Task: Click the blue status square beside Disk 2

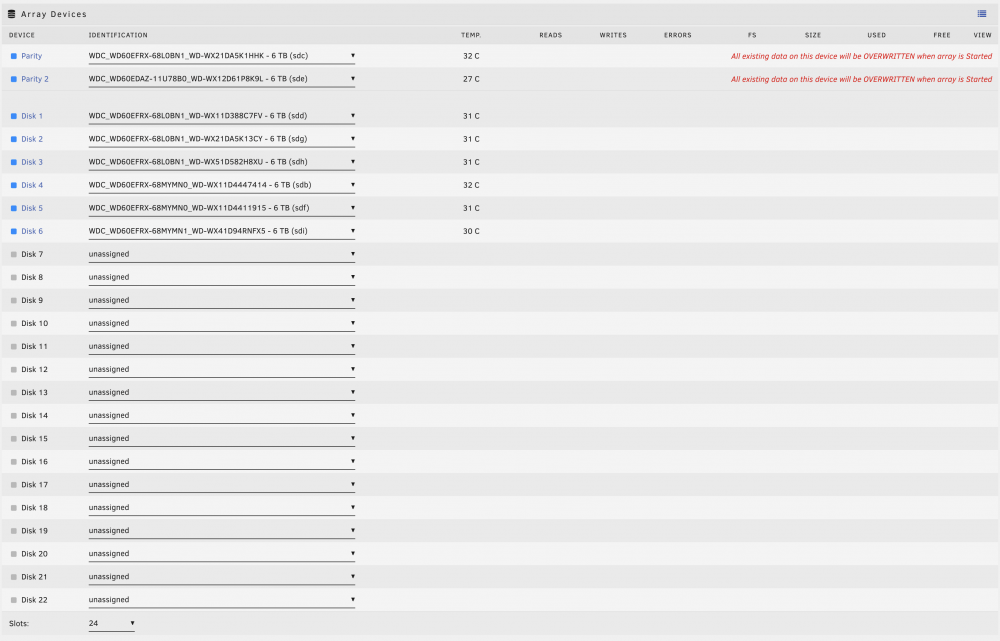Action: [14, 139]
